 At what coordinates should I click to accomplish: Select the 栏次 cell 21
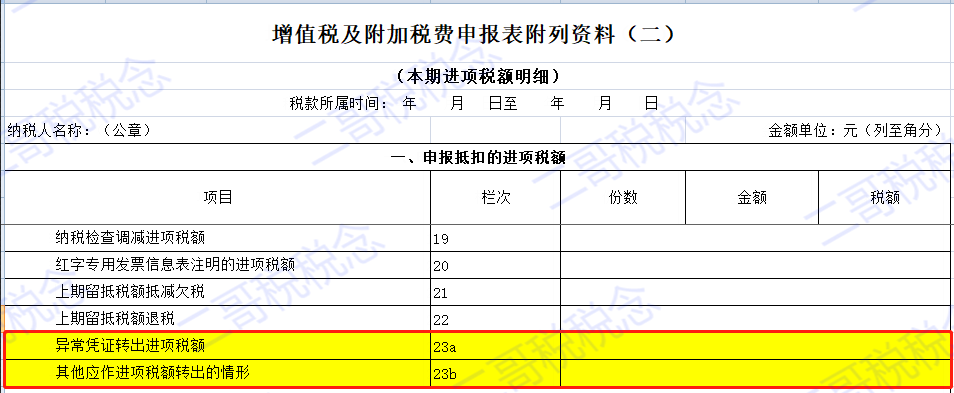[x=495, y=291]
